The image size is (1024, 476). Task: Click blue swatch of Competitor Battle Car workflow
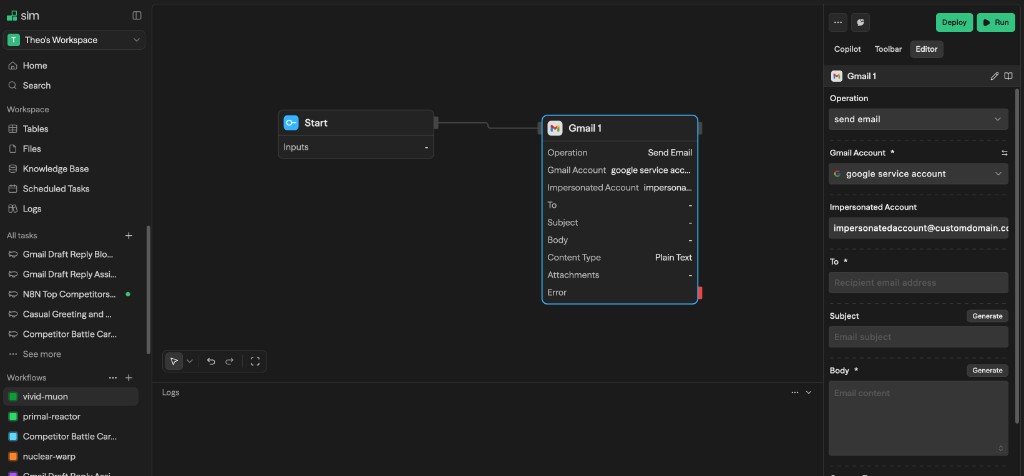12,436
